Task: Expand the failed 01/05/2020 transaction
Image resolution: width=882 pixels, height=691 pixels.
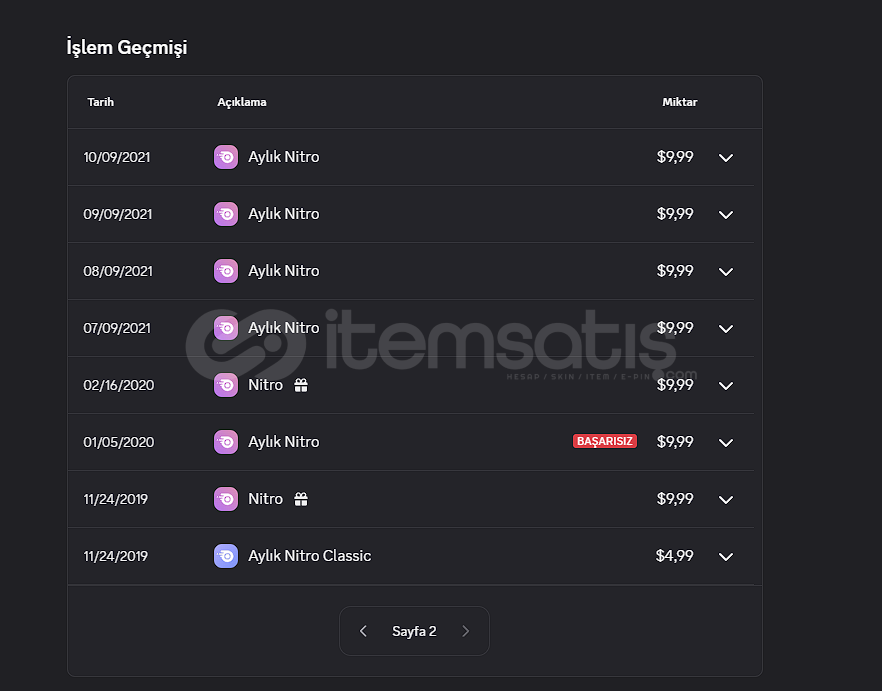Action: (x=726, y=443)
